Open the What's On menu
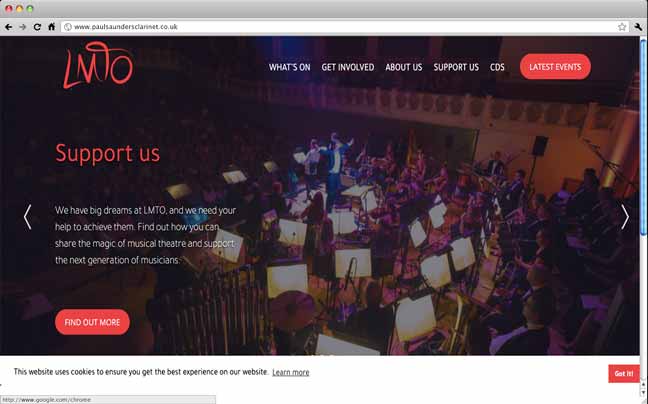Image resolution: width=648 pixels, height=404 pixels. pos(290,67)
